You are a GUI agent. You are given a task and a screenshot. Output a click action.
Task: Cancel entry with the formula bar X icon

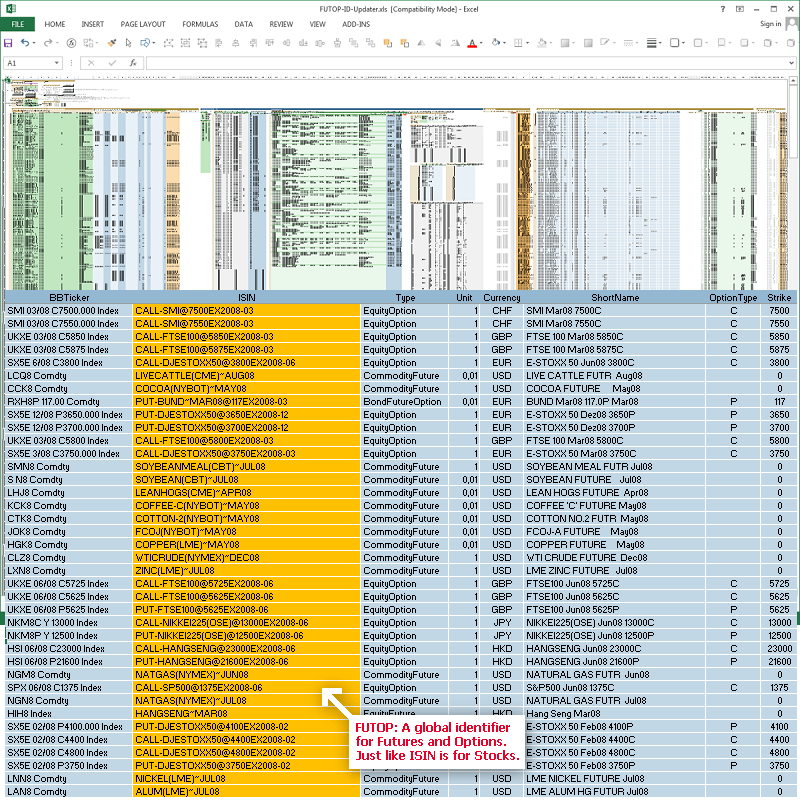tap(91, 62)
